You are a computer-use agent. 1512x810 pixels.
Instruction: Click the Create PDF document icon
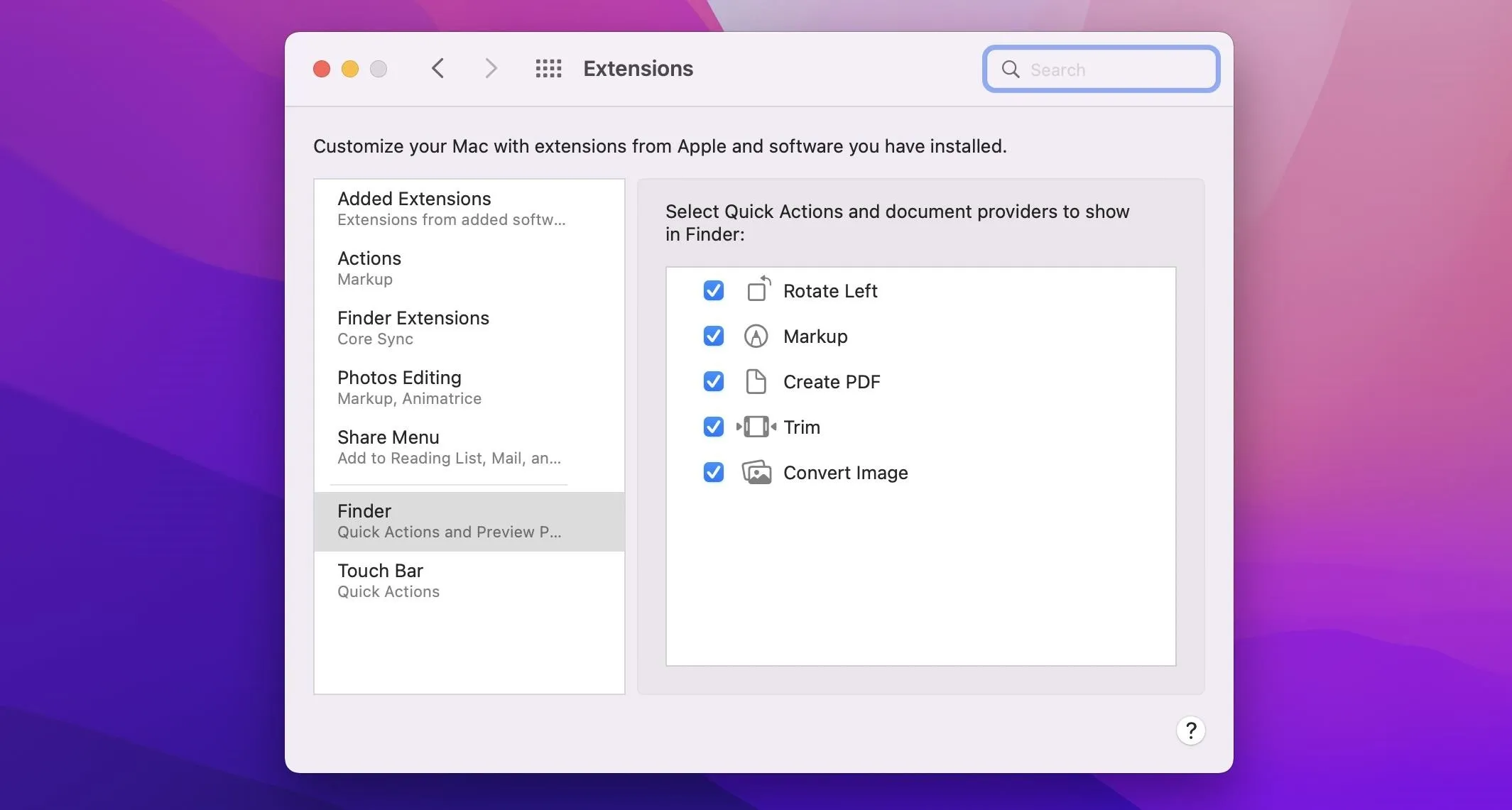point(756,381)
